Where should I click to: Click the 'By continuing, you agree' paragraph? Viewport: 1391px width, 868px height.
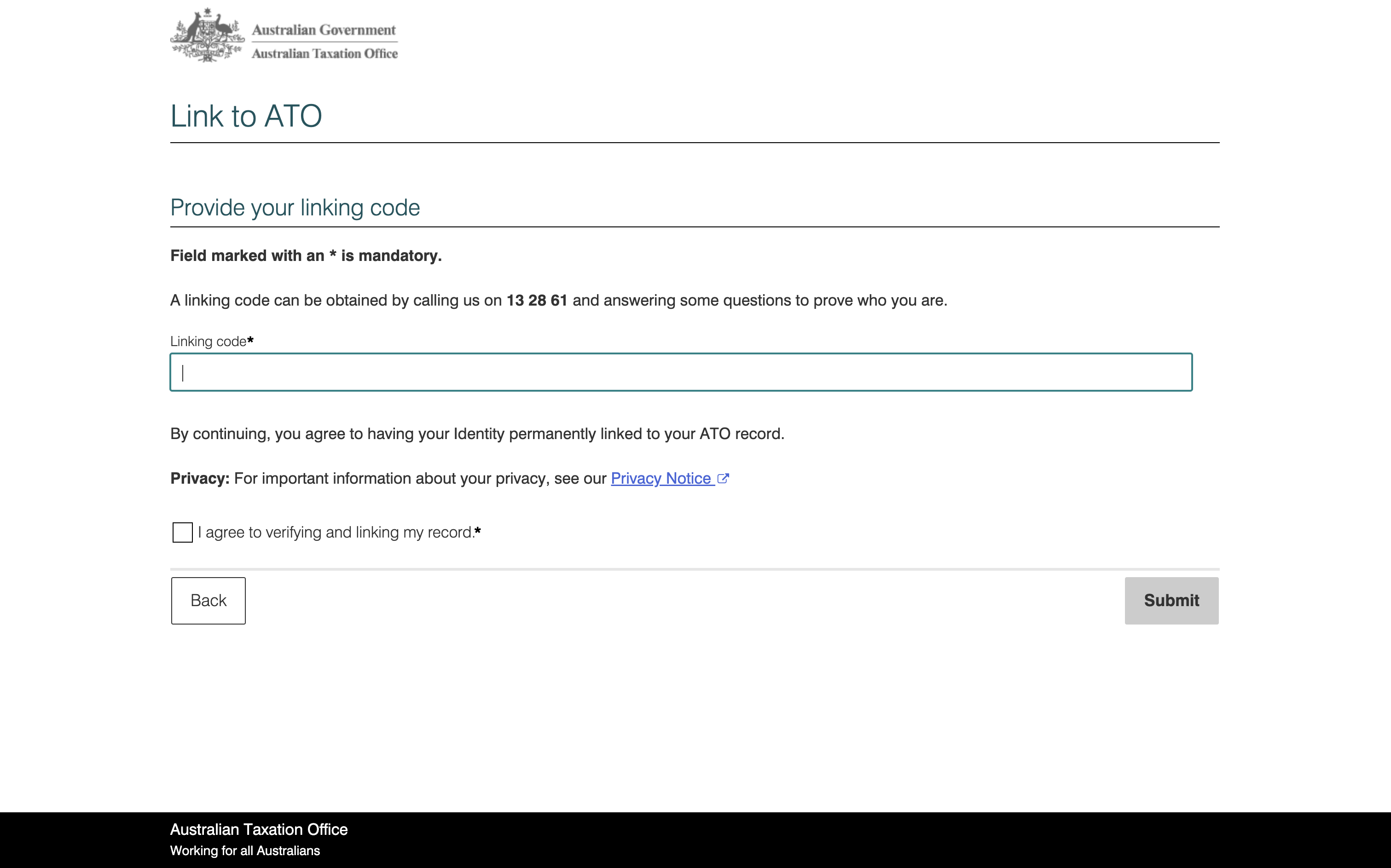coord(477,434)
